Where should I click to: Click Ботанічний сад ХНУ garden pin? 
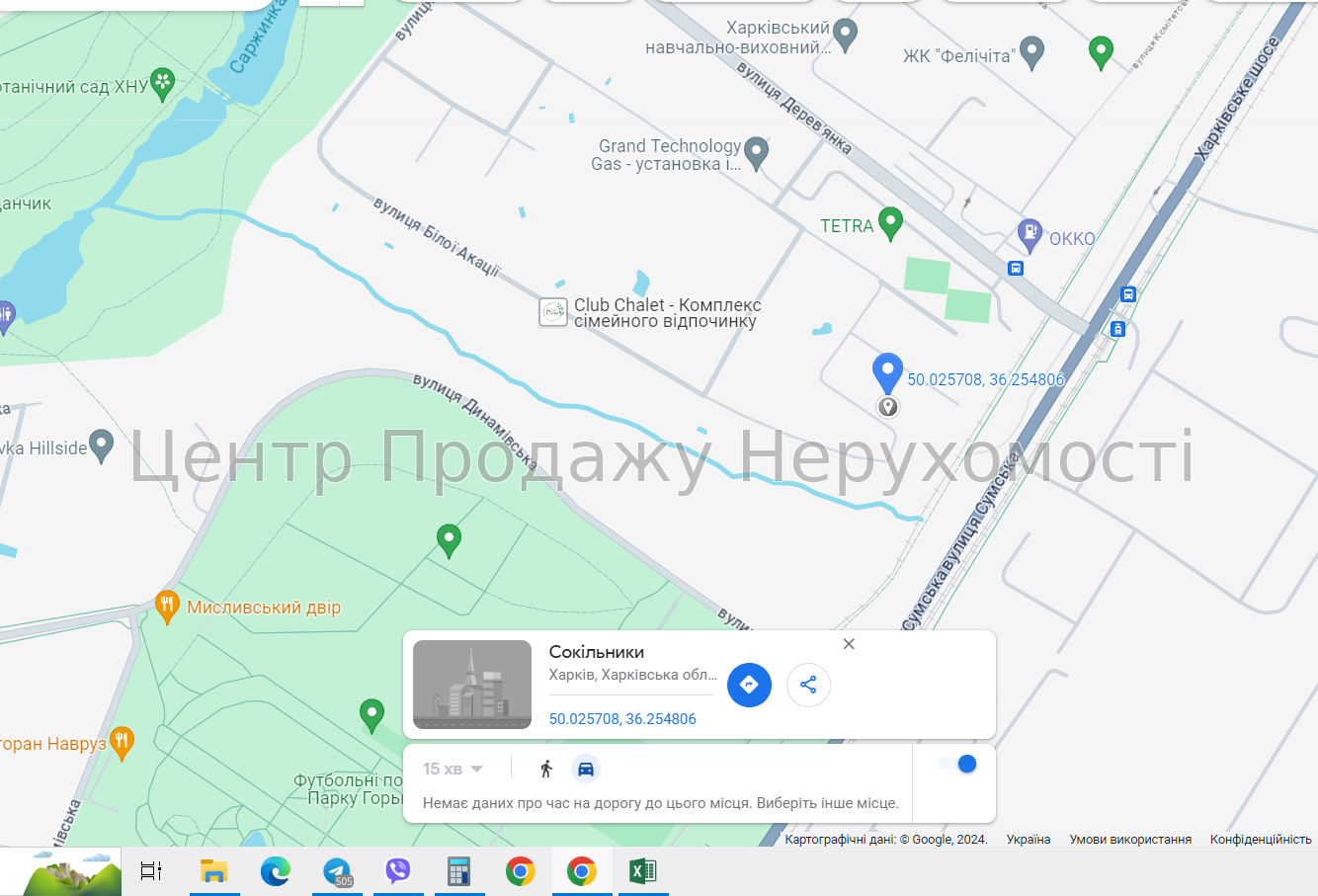[162, 84]
